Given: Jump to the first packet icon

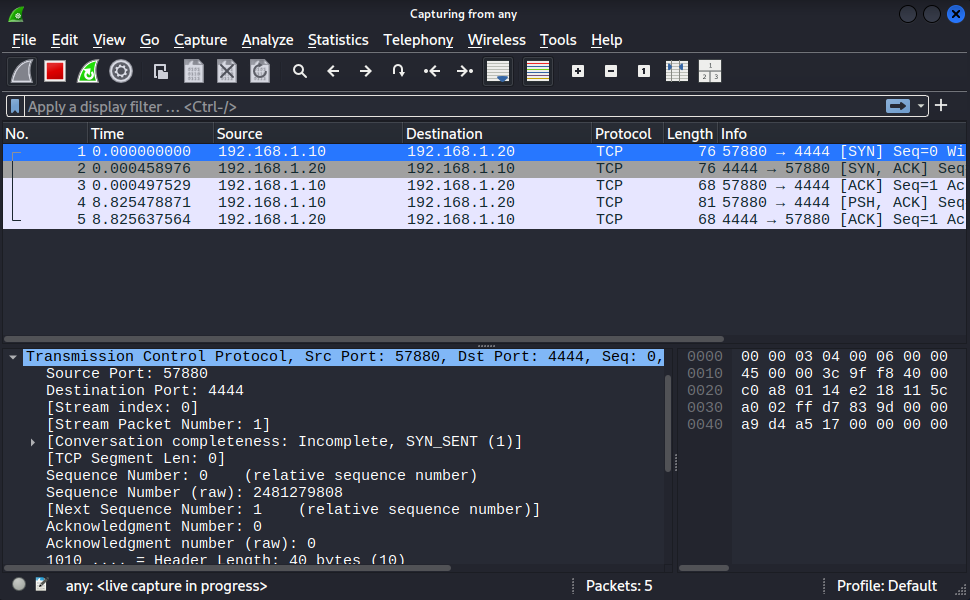Looking at the screenshot, I should pyautogui.click(x=432, y=71).
